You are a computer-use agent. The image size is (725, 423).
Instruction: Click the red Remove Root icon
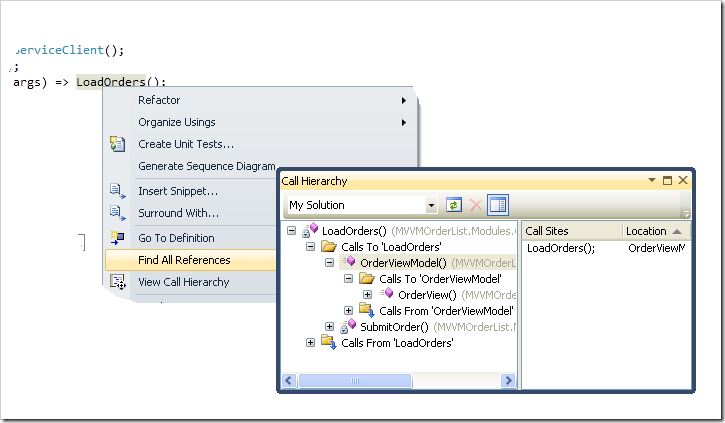click(475, 205)
